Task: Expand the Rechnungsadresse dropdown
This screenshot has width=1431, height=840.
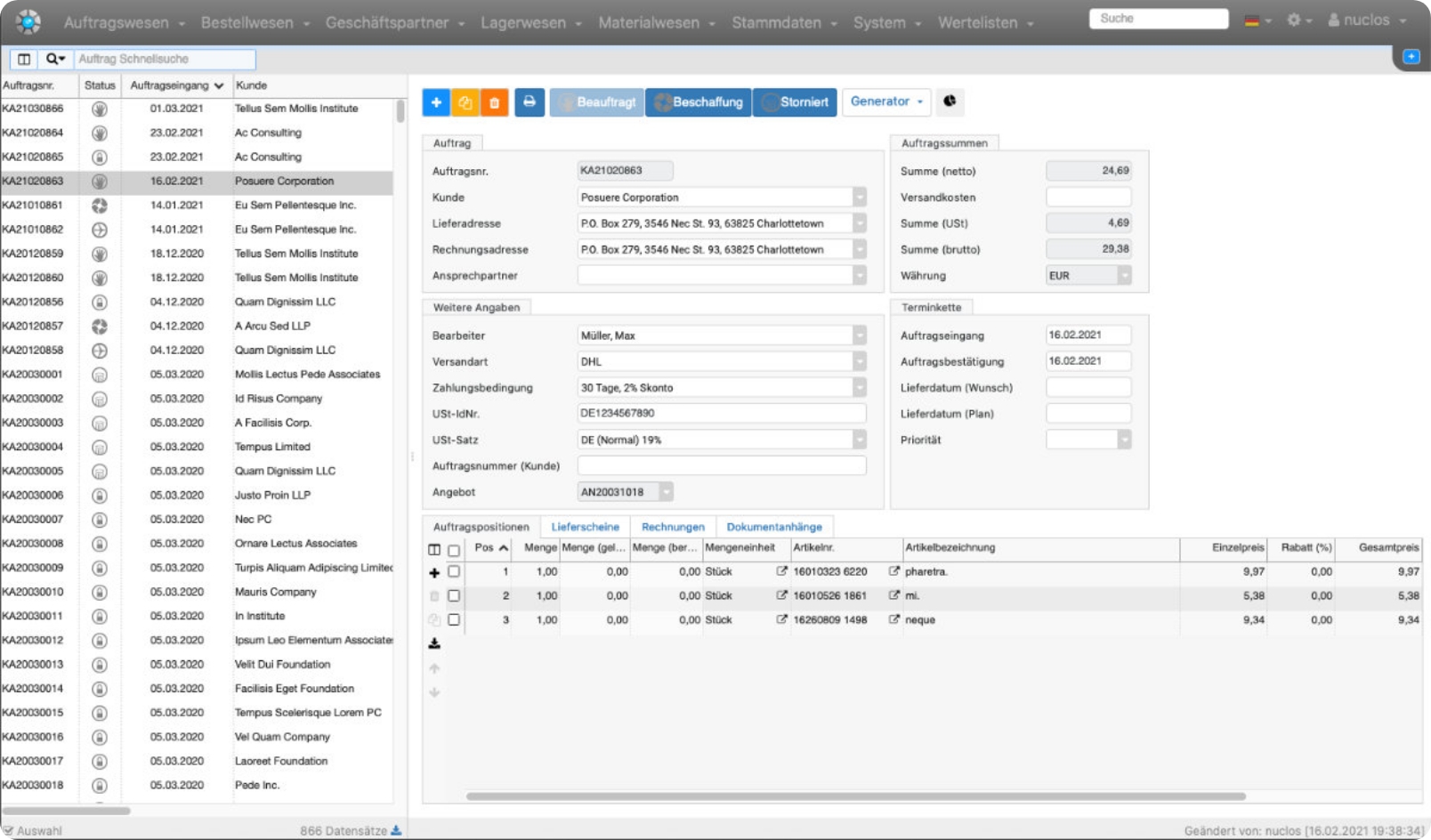Action: [x=860, y=249]
